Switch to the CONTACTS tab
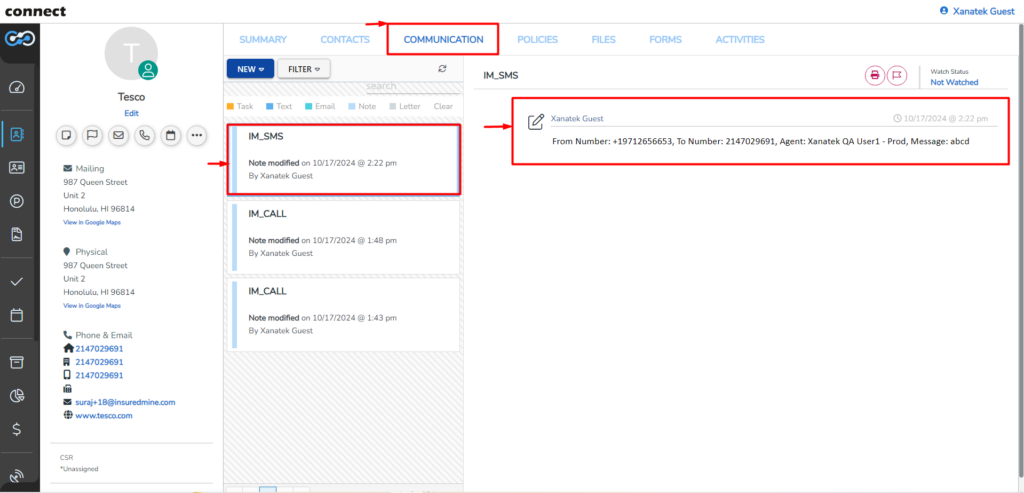1024x493 pixels. [x=345, y=39]
